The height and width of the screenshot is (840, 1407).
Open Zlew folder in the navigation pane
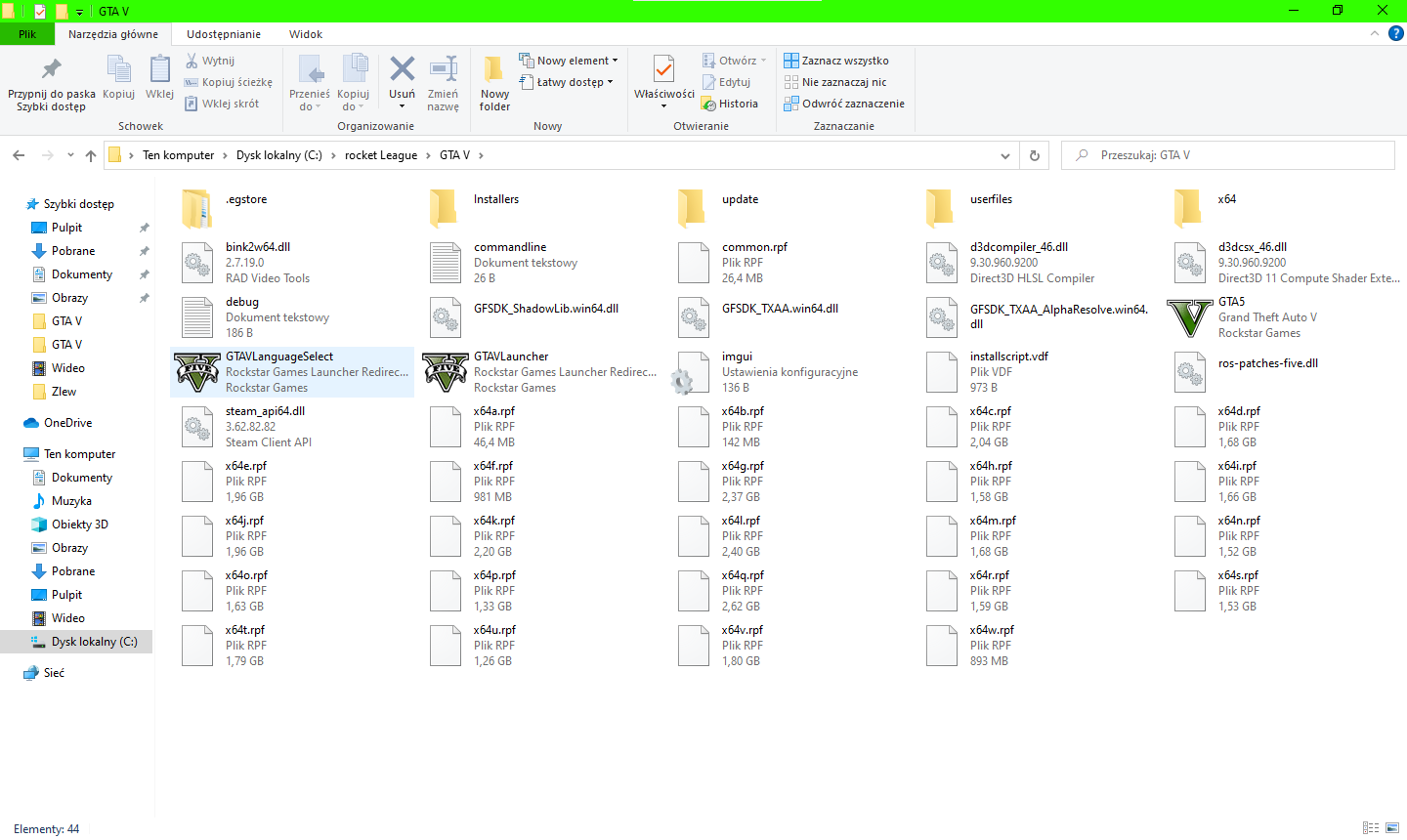[64, 392]
